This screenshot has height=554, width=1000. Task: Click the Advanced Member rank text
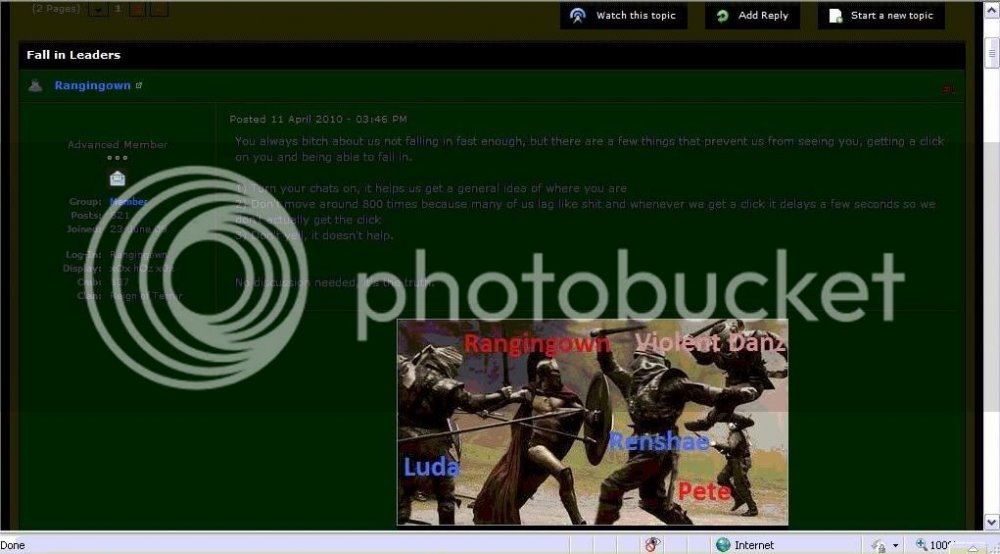[x=117, y=145]
